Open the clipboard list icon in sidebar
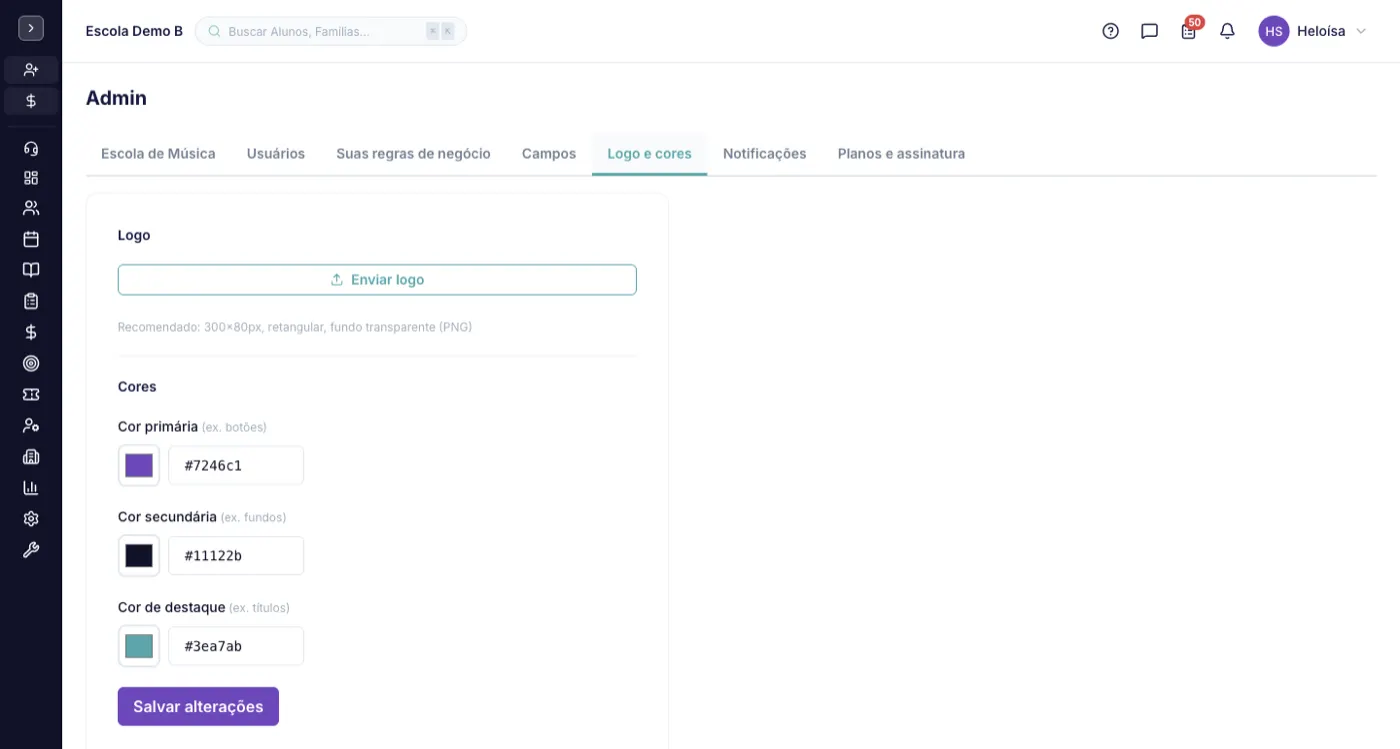 (31, 301)
